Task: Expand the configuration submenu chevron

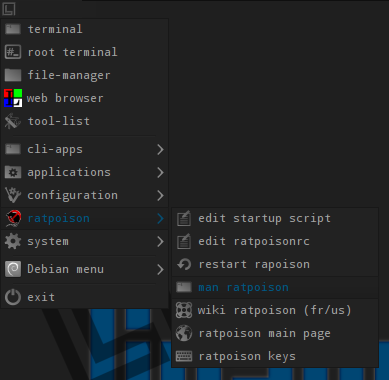Action: [160, 196]
